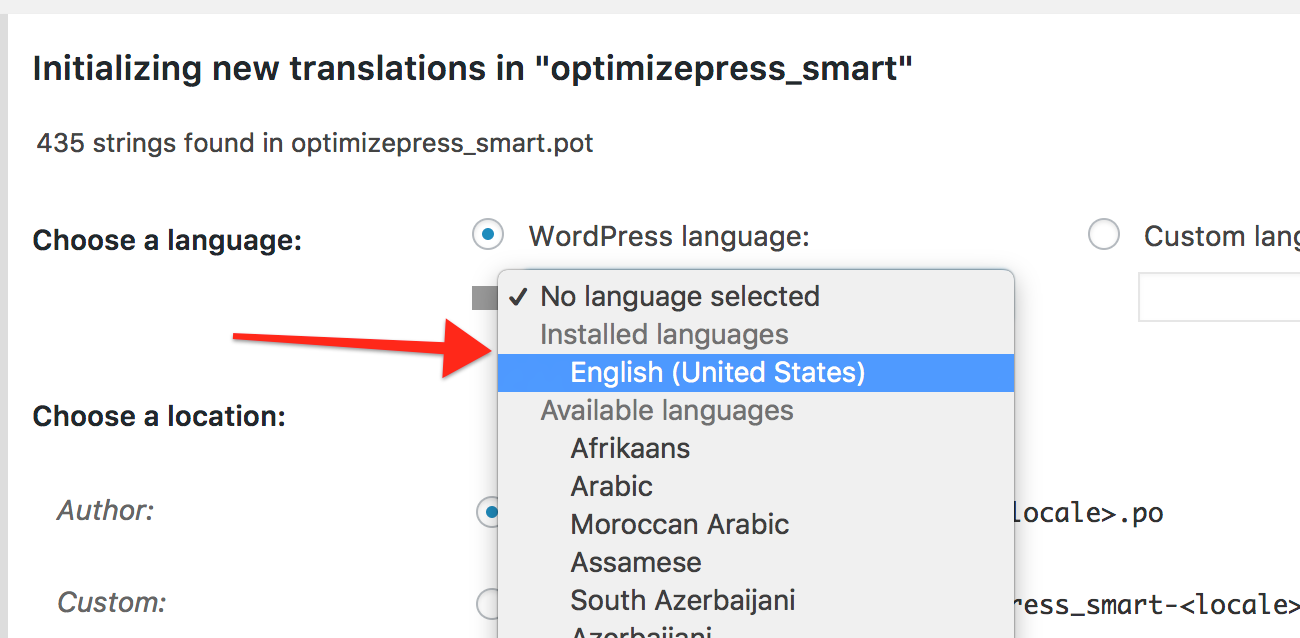Click the optimizepress_smart.pot filename text
Viewport: 1300px width, 638px height.
(x=440, y=143)
